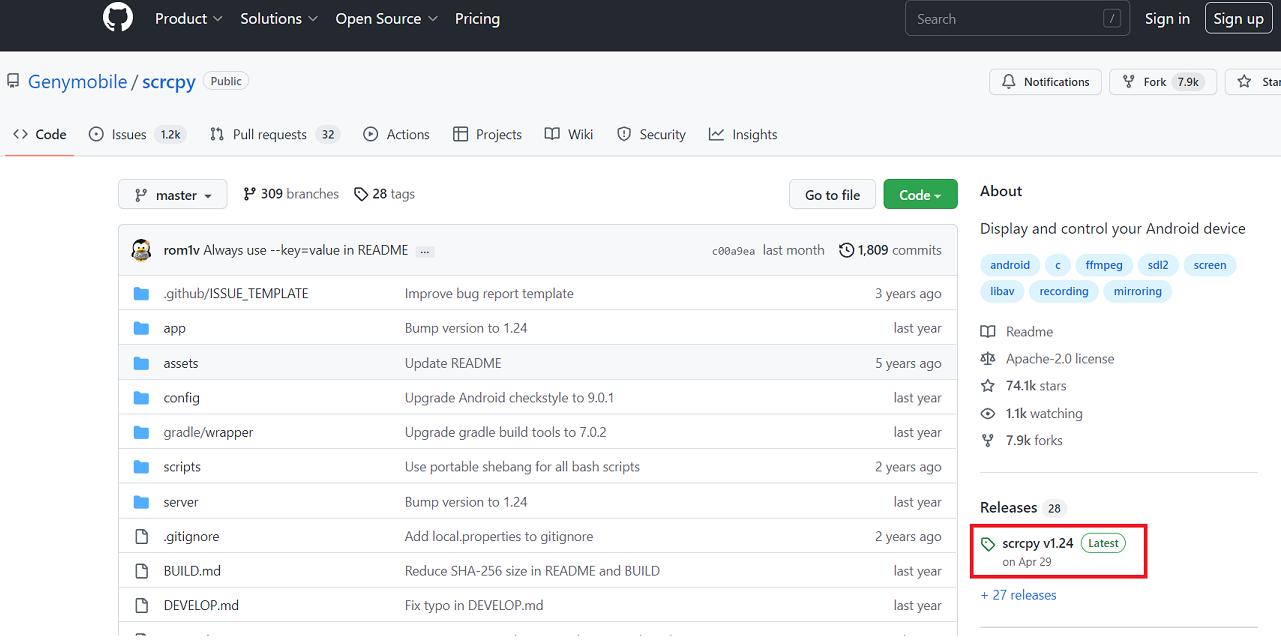
Task: Click the assets folder icon
Action: 141,363
